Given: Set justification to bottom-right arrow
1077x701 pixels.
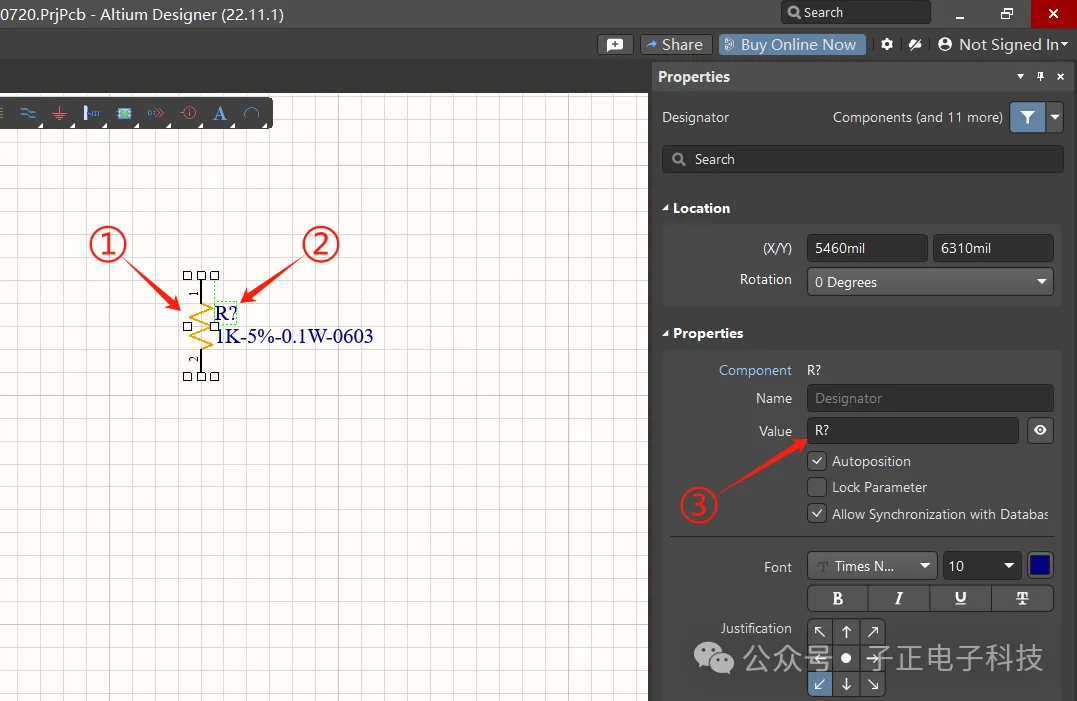Looking at the screenshot, I should [872, 684].
